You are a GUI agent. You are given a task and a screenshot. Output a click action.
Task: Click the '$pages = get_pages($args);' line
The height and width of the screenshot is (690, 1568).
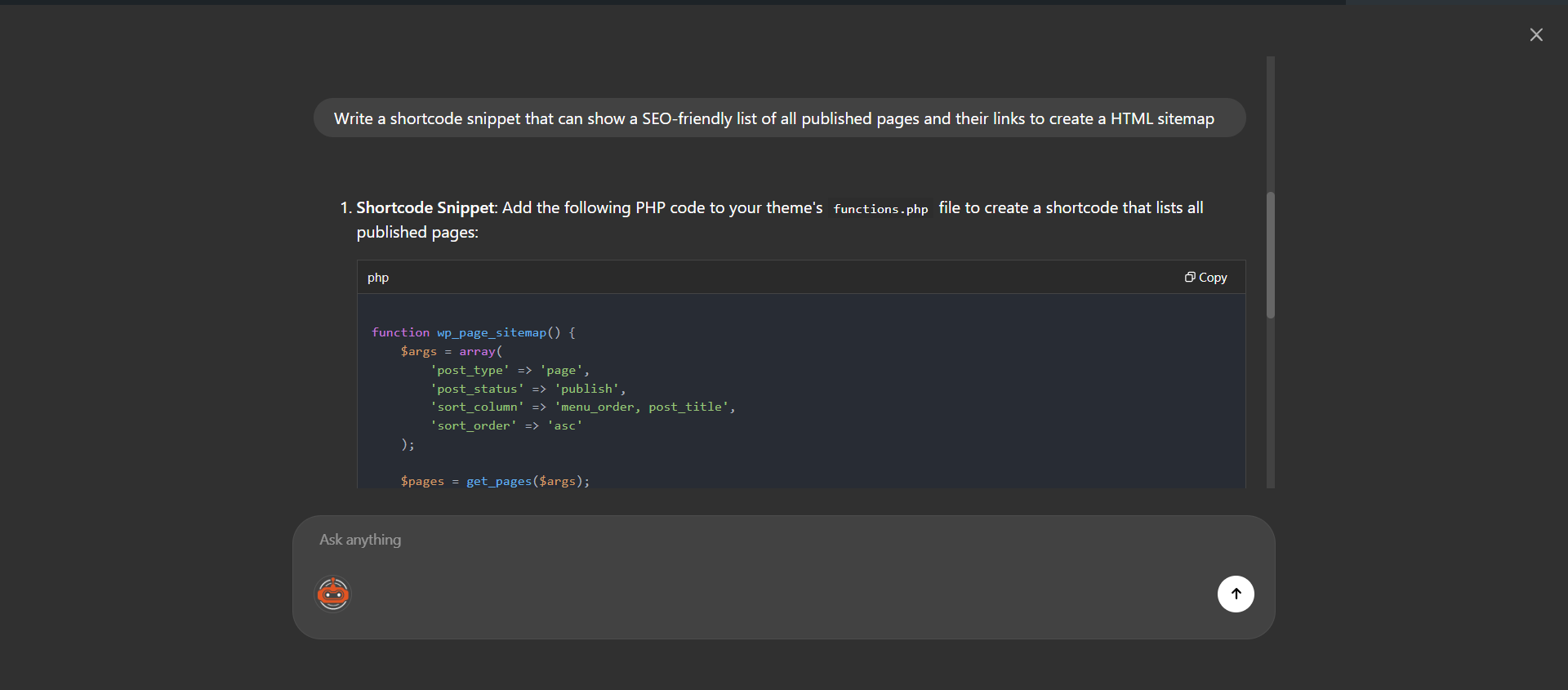495,481
